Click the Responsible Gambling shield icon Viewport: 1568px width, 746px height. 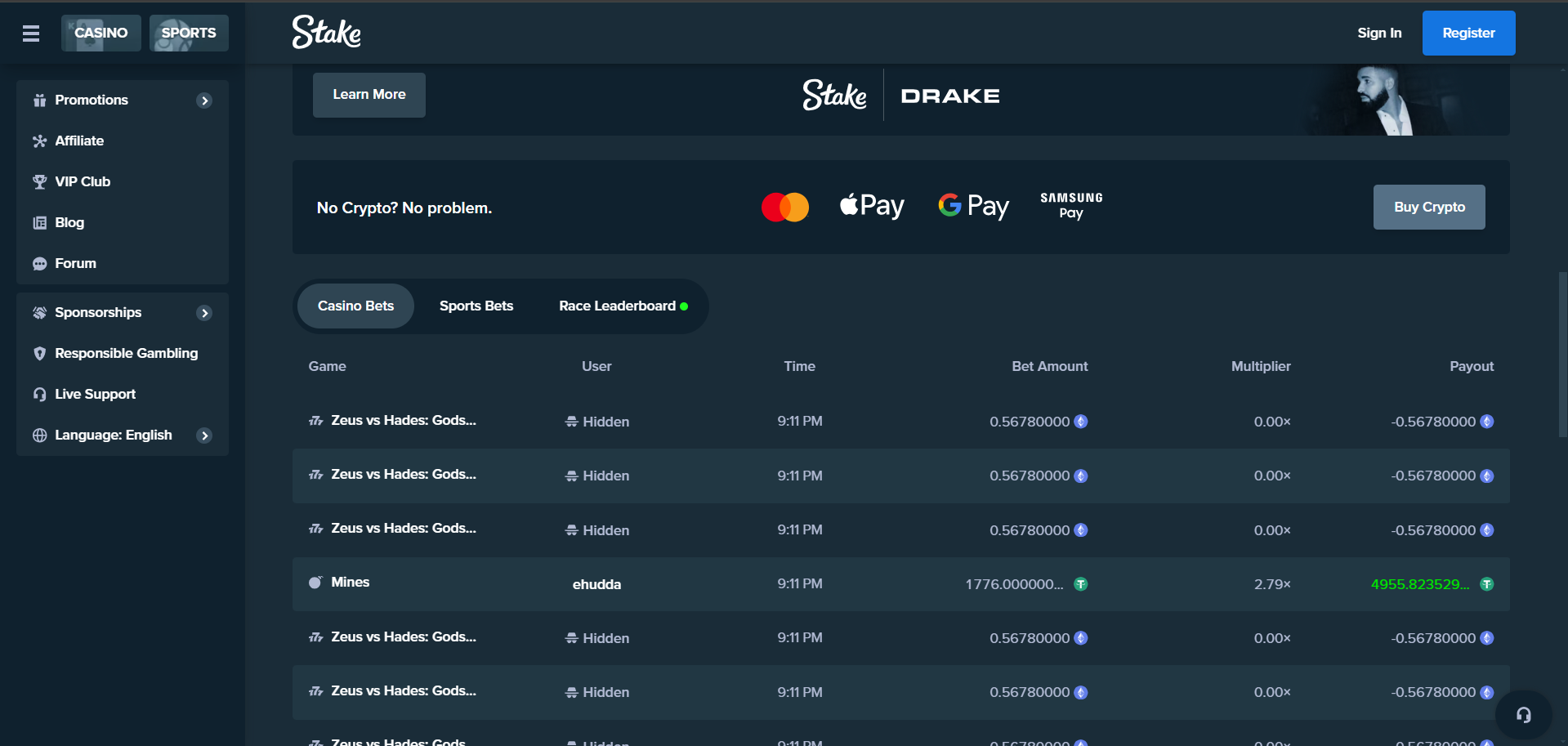point(39,354)
